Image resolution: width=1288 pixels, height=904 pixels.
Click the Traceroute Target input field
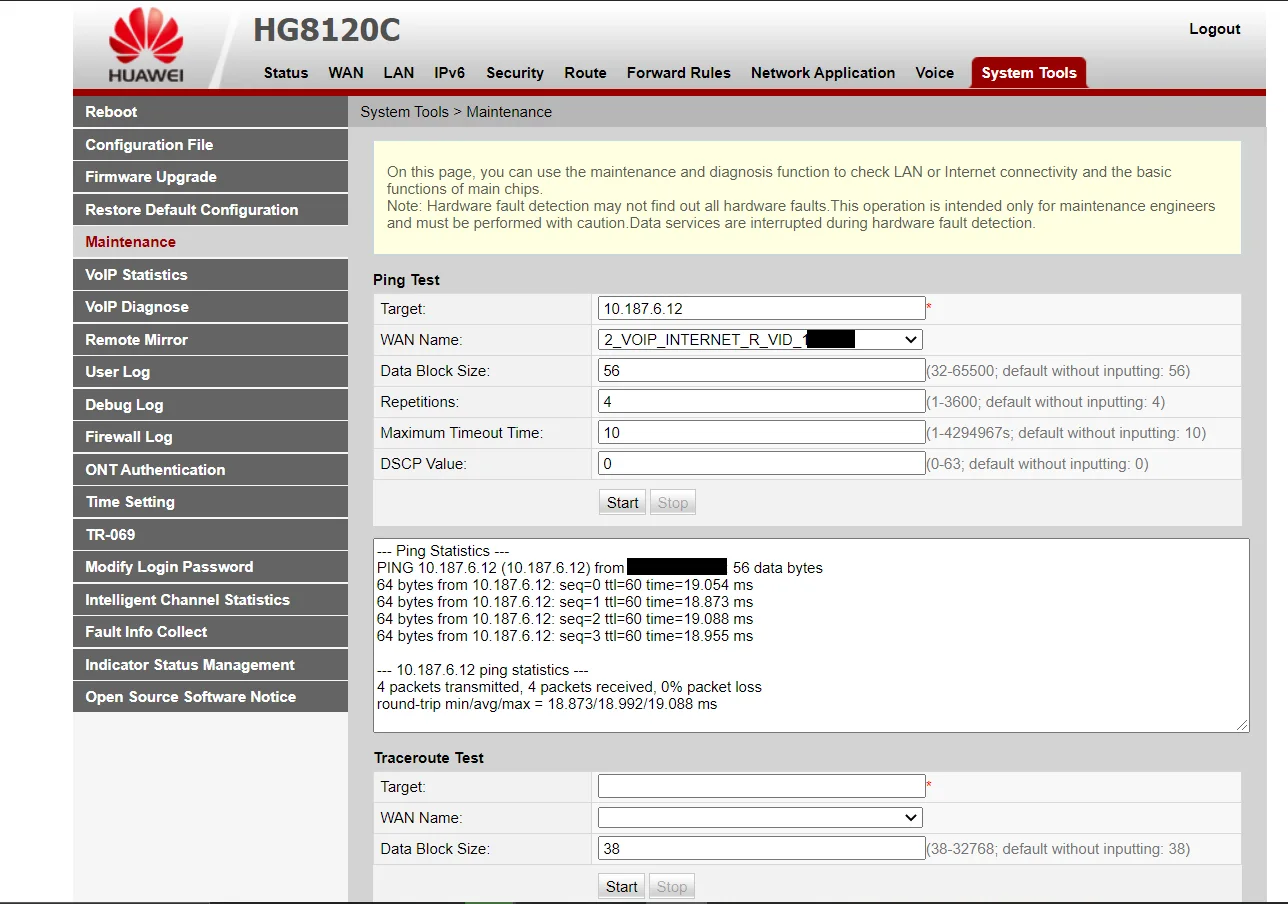pos(761,787)
